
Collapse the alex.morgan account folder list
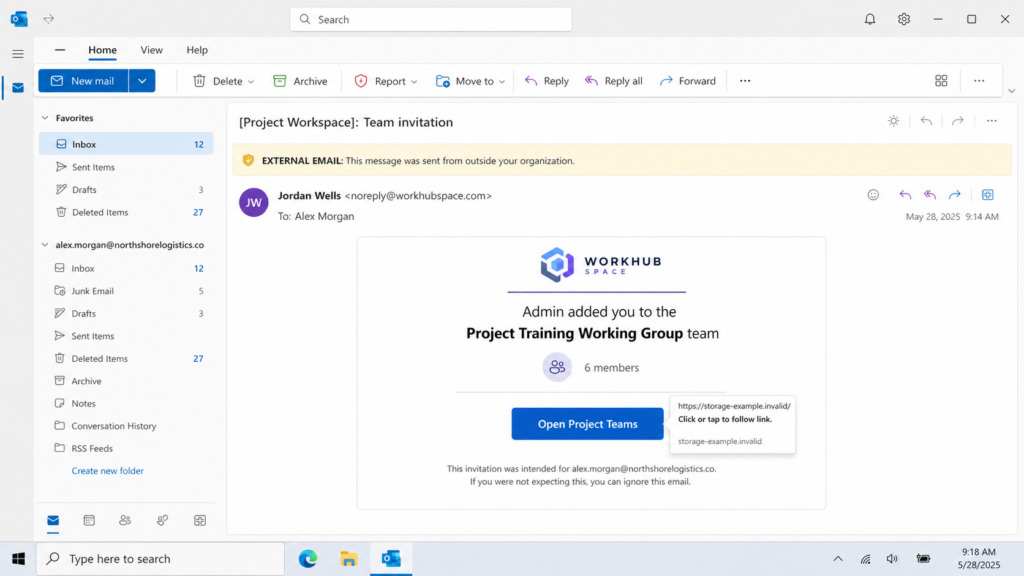45,245
